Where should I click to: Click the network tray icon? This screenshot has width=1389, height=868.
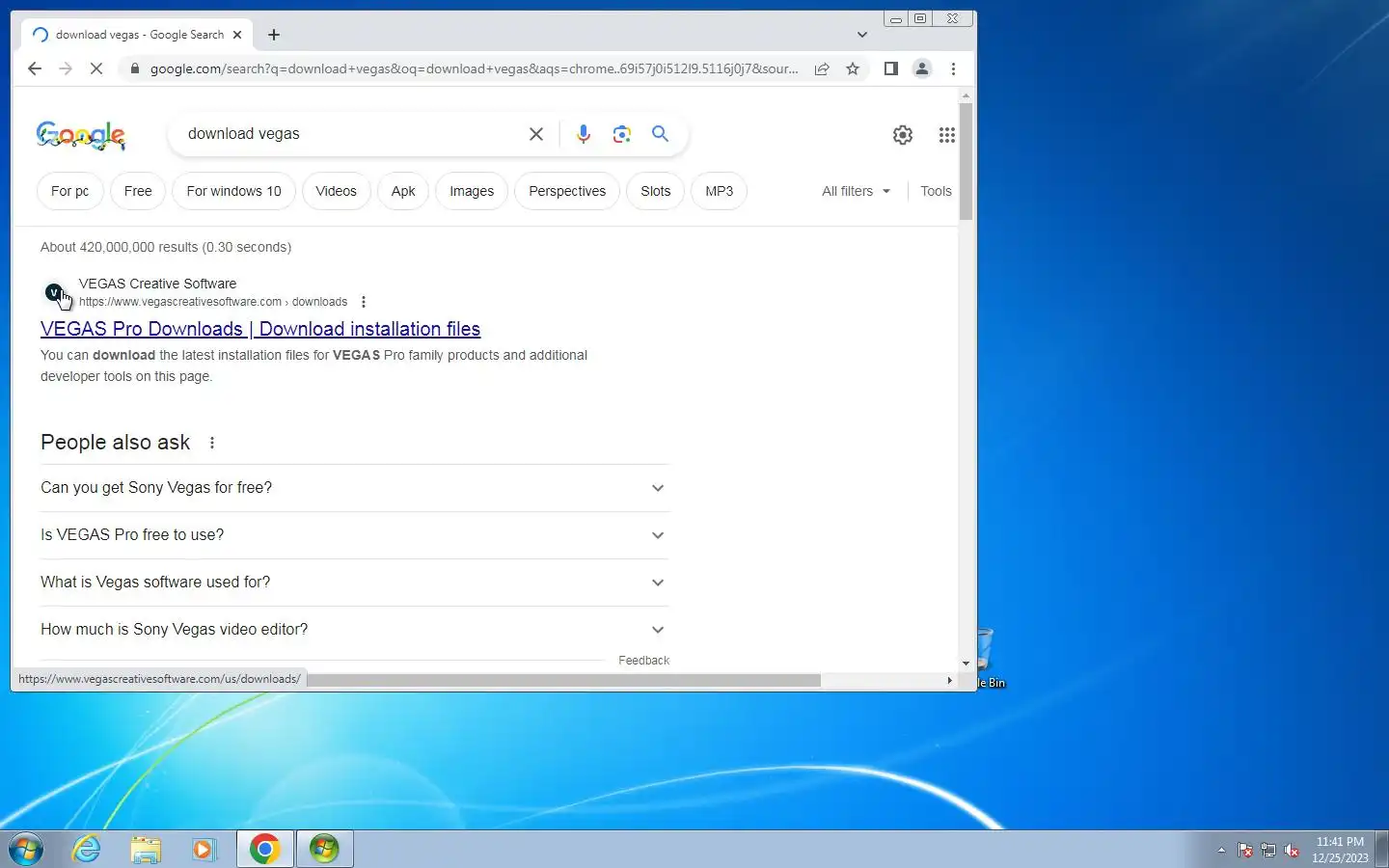click(x=1268, y=851)
